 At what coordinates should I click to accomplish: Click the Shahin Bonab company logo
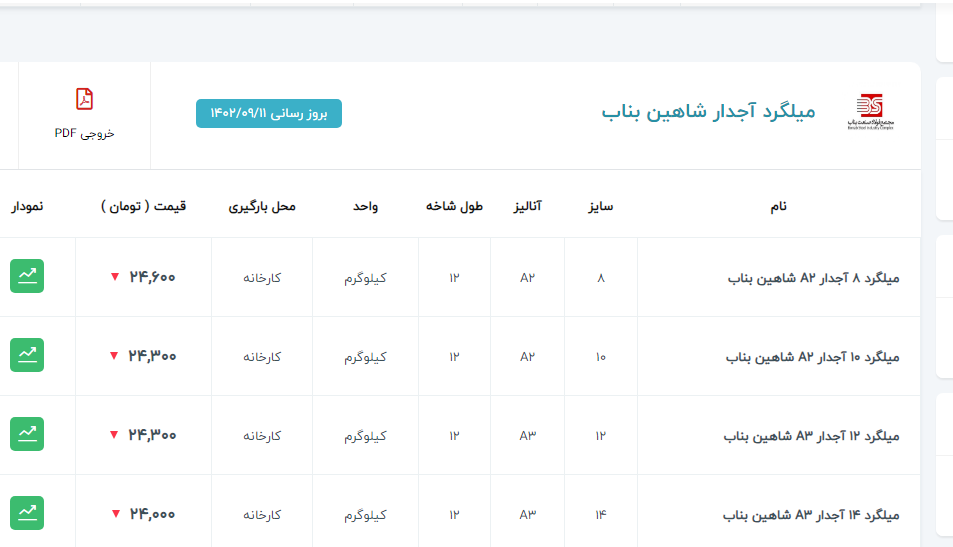click(x=869, y=111)
